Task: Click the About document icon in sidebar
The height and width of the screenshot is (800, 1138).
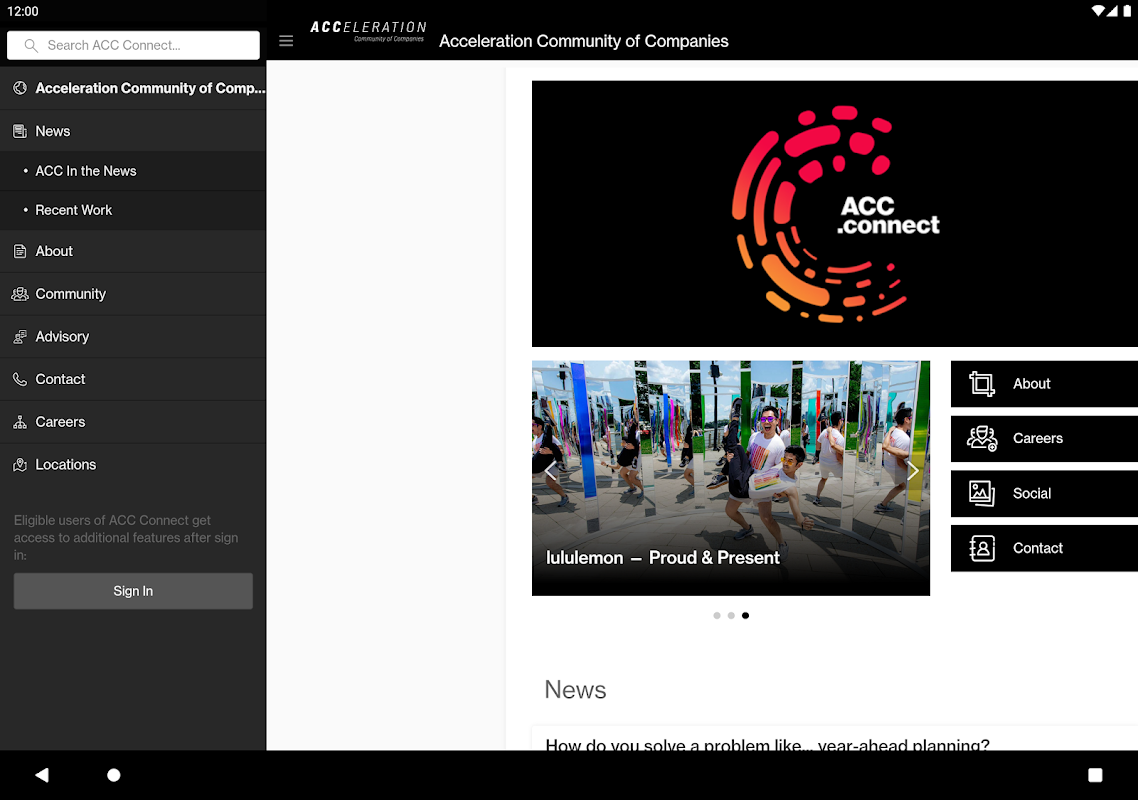Action: (x=20, y=251)
